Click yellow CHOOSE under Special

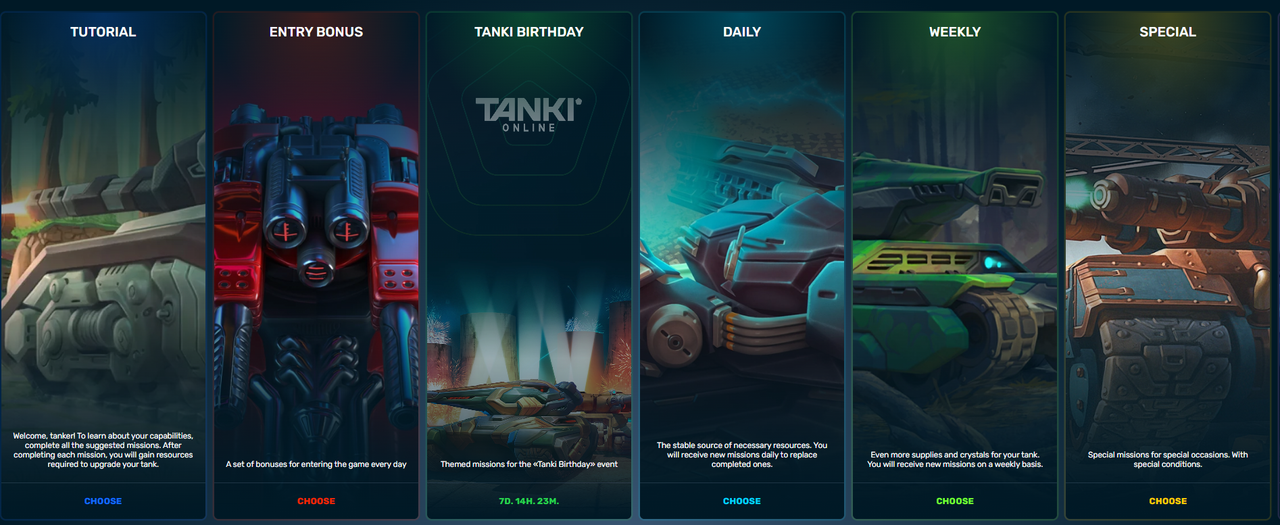pos(1168,501)
